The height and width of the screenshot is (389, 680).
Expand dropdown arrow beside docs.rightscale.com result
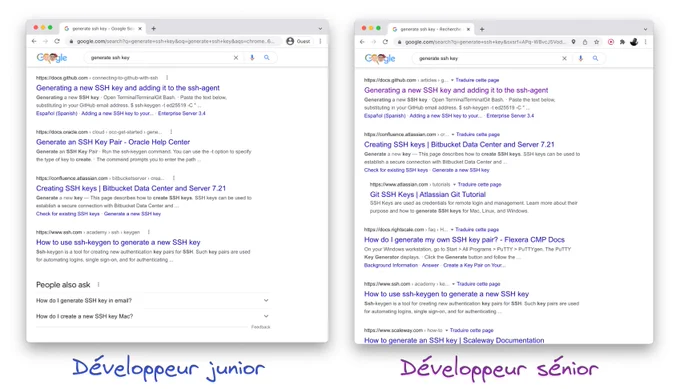(x=452, y=230)
